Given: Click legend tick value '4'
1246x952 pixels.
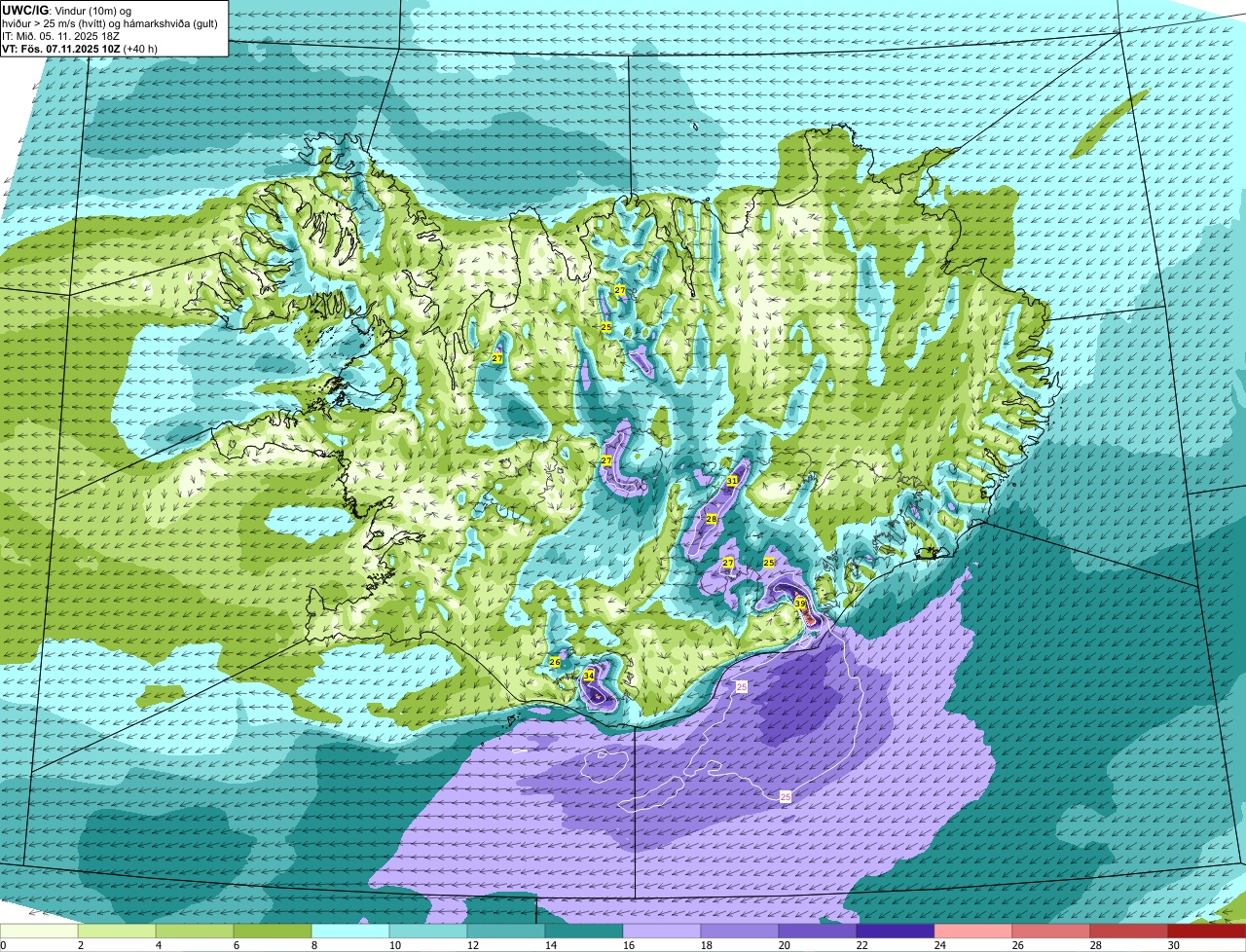Looking at the screenshot, I should [158, 945].
